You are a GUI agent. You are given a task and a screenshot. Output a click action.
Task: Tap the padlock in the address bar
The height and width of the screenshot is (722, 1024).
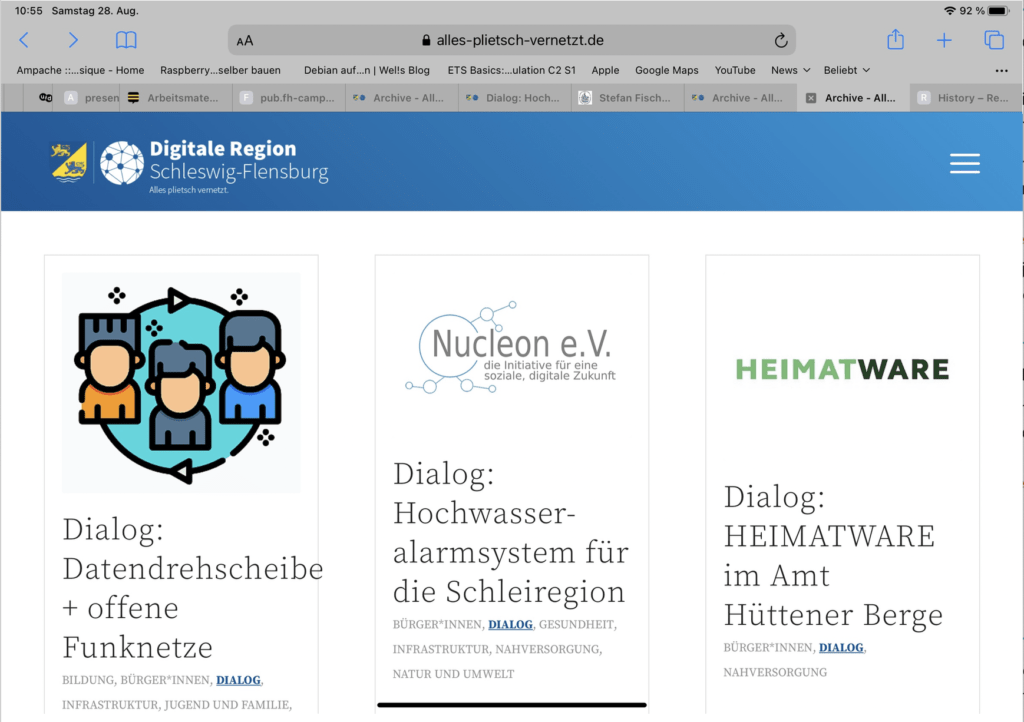point(426,40)
